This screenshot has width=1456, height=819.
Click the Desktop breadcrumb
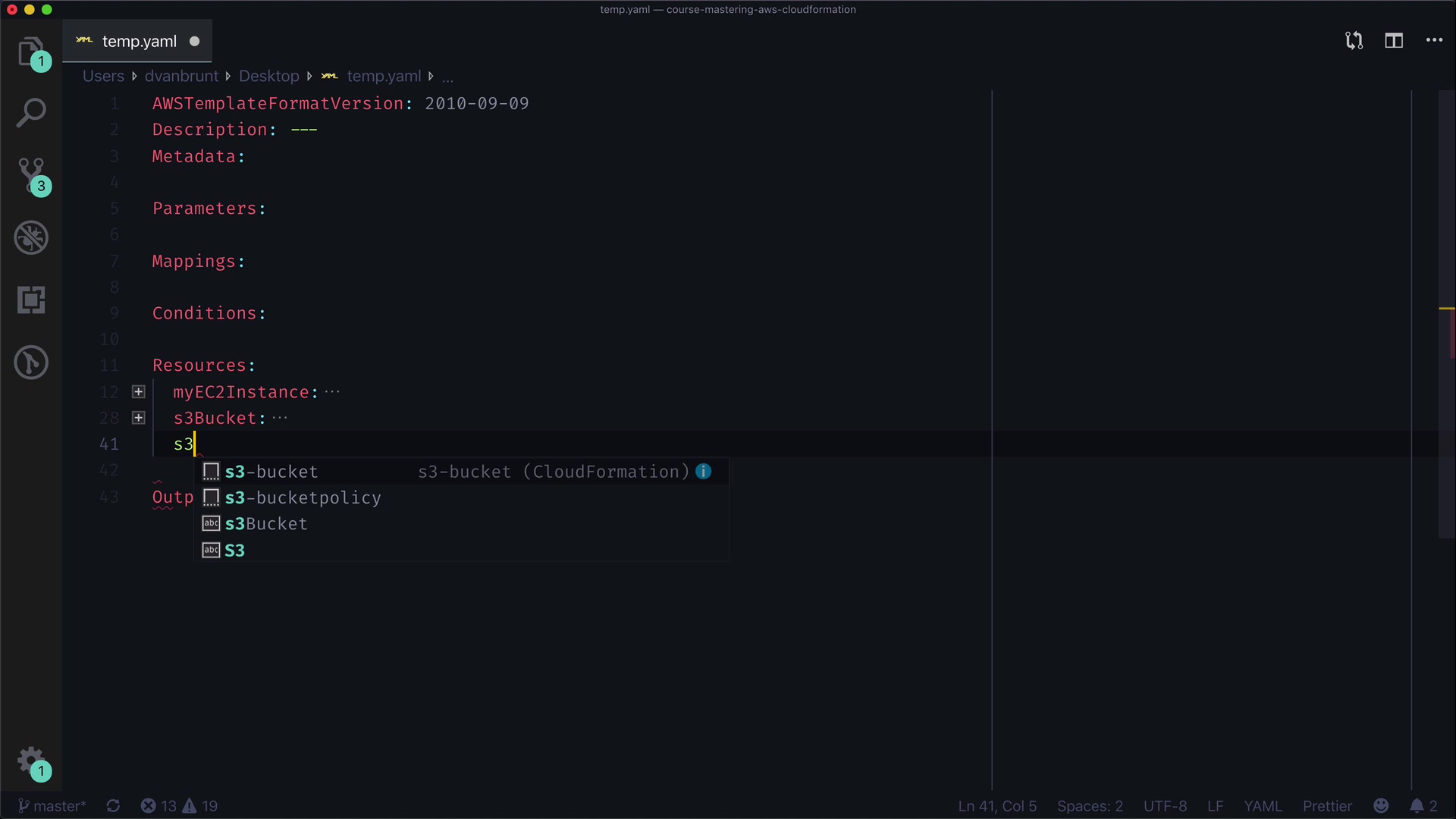(268, 77)
